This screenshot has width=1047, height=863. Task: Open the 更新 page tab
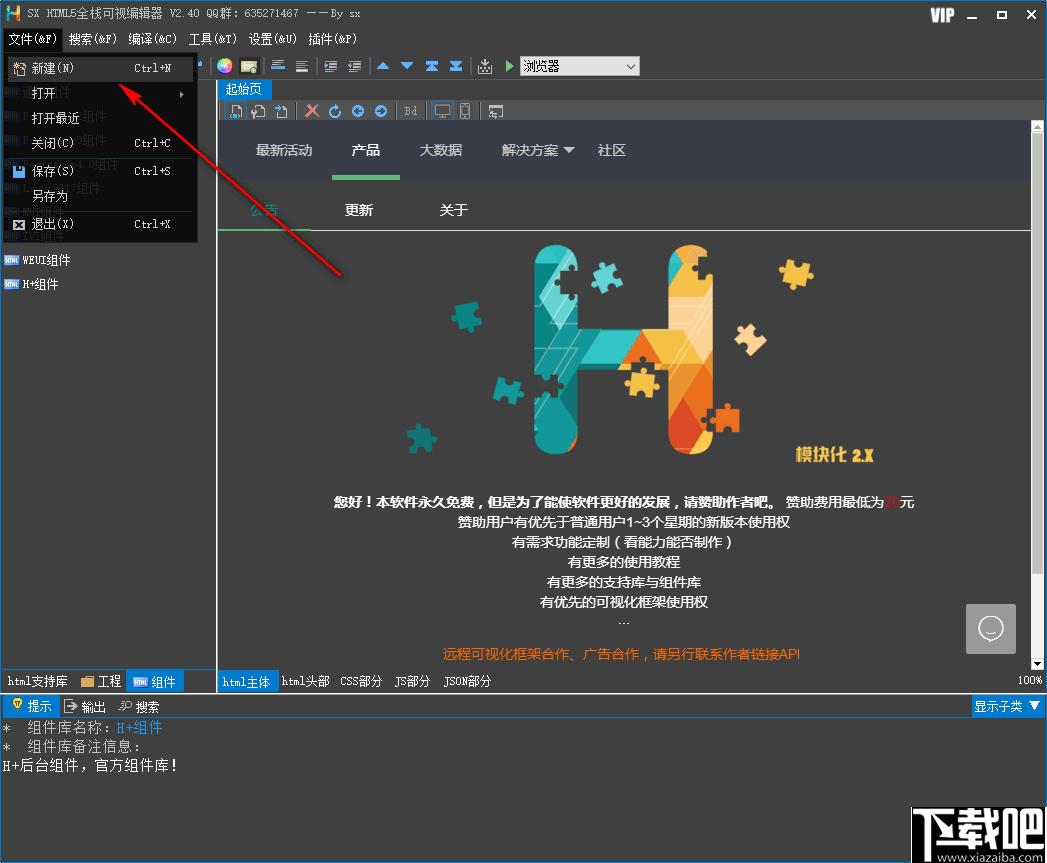pos(359,210)
